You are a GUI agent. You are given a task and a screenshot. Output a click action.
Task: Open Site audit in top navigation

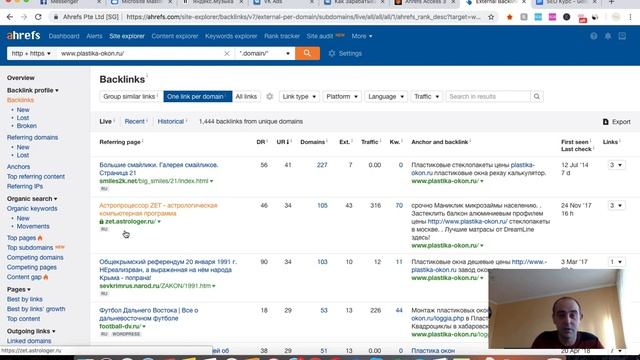(x=320, y=36)
